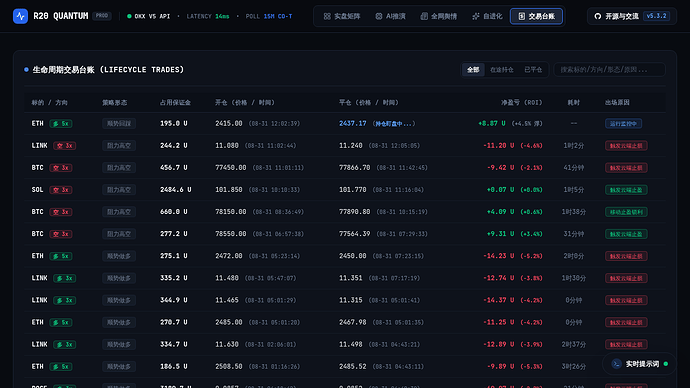690x388 pixels.
Task: Filter by 已平仓 closed trades
Action: click(533, 70)
